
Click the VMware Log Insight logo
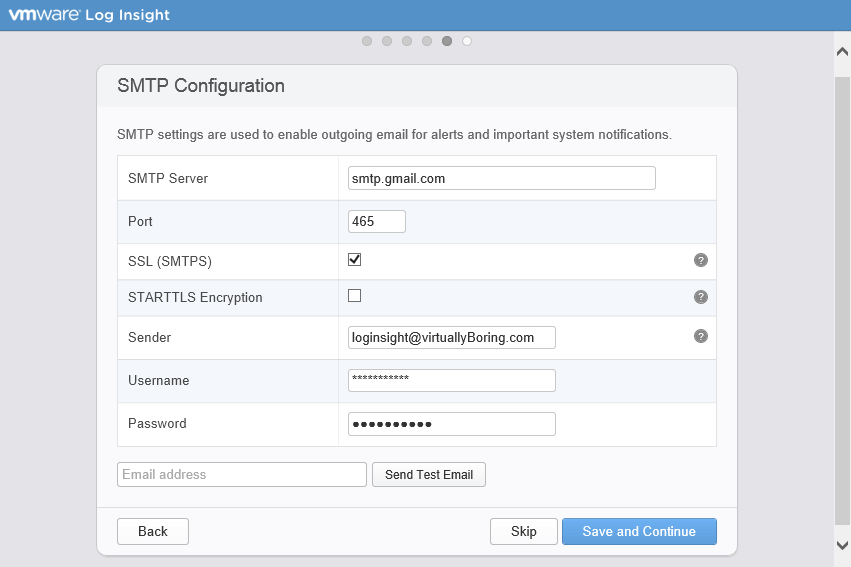[90, 15]
